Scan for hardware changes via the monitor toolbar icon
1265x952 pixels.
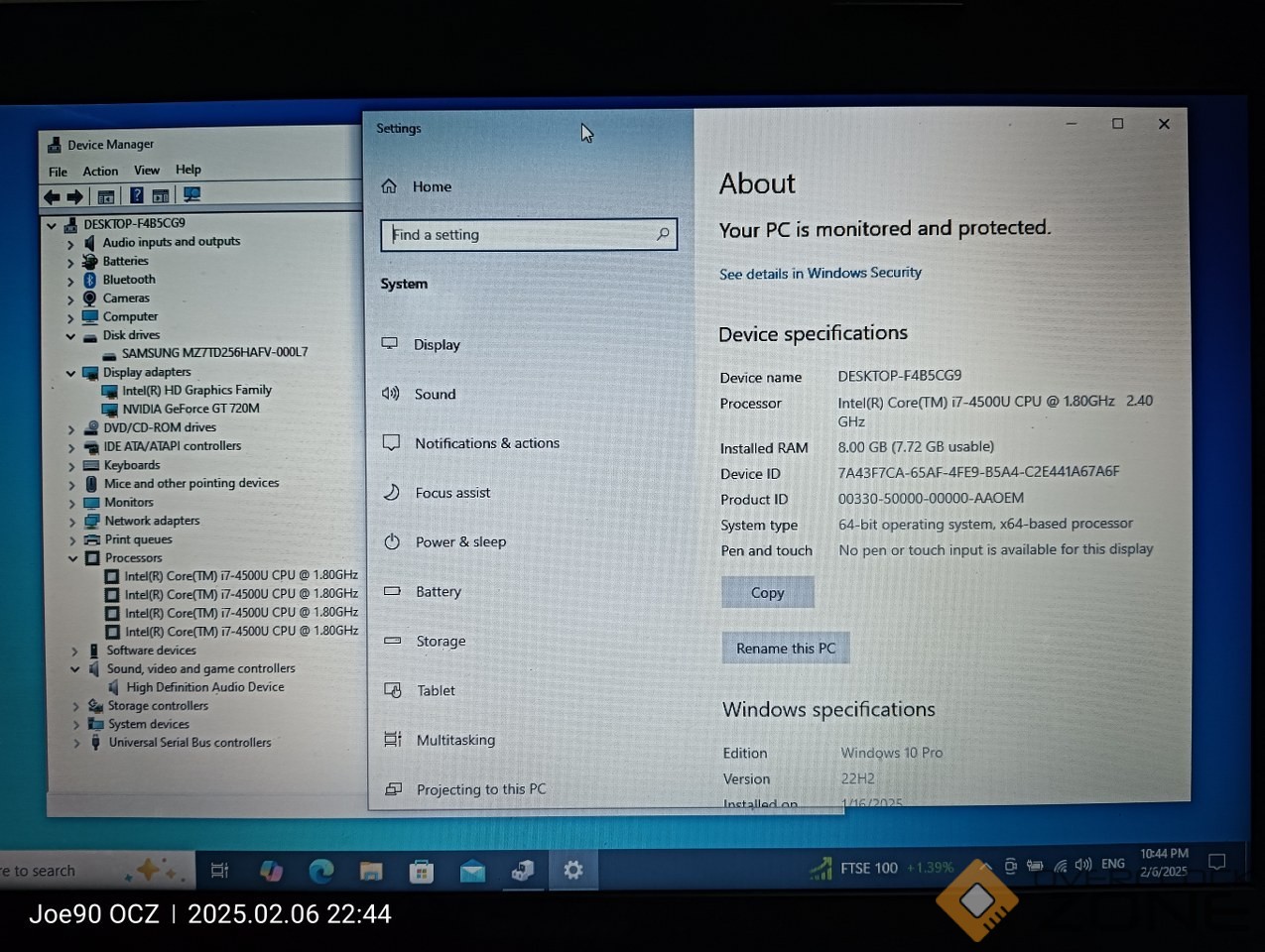coord(191,194)
